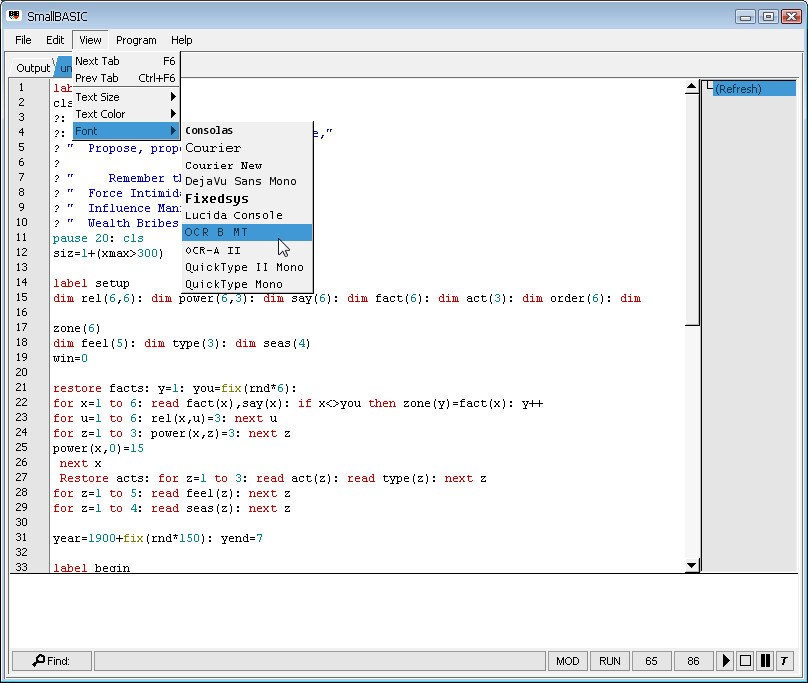808x683 pixels.
Task: Click the 'siz=1+(xmax>300)' code line
Action: coord(108,253)
